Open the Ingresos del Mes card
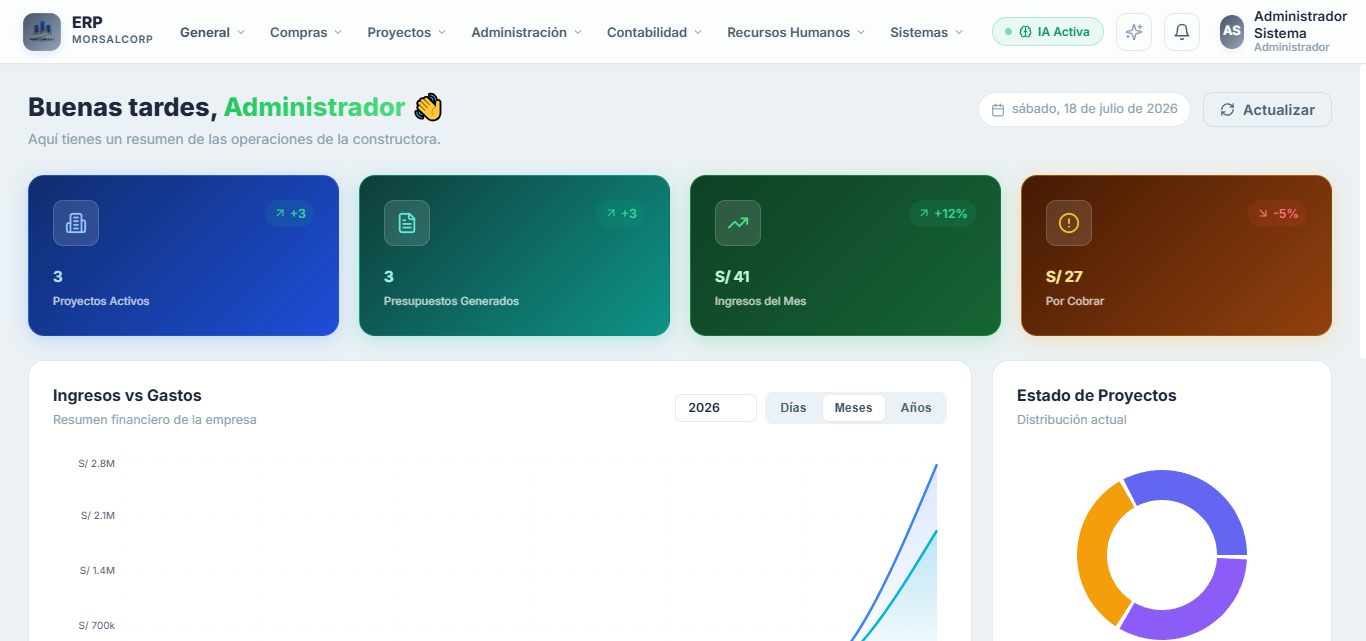The image size is (1366, 641). (x=846, y=256)
